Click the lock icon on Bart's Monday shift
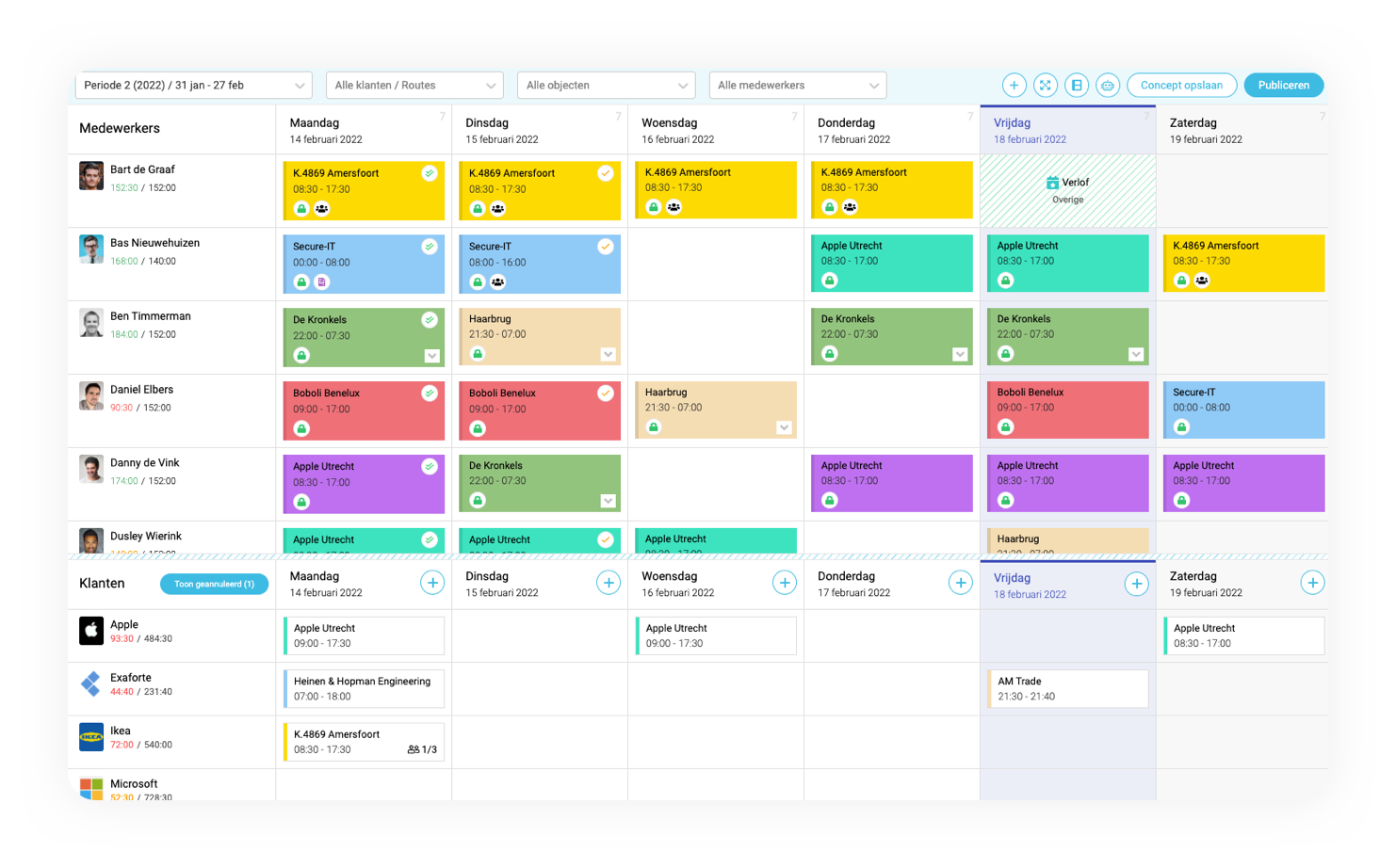 point(301,209)
